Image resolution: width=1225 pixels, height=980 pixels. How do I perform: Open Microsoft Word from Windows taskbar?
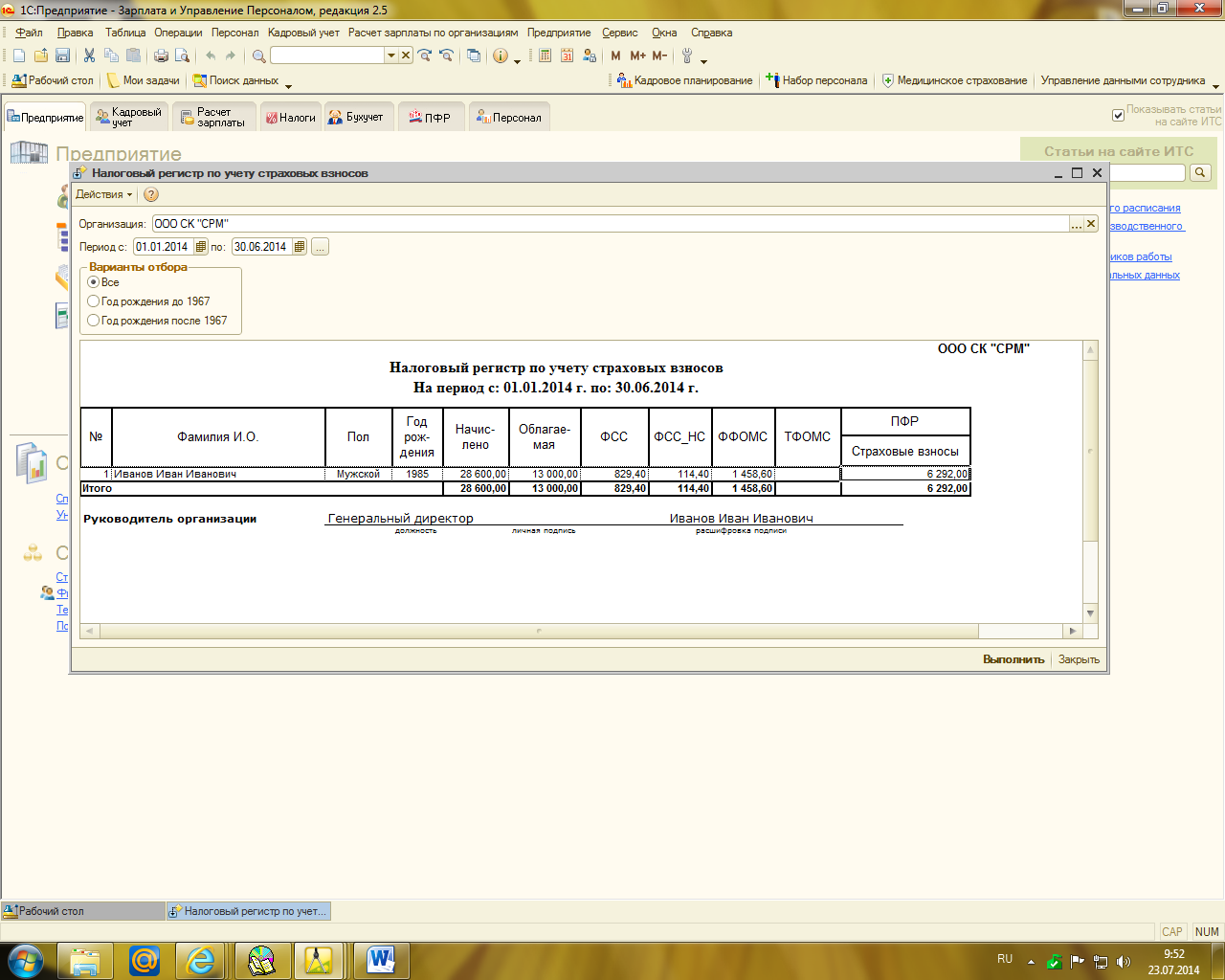point(380,959)
